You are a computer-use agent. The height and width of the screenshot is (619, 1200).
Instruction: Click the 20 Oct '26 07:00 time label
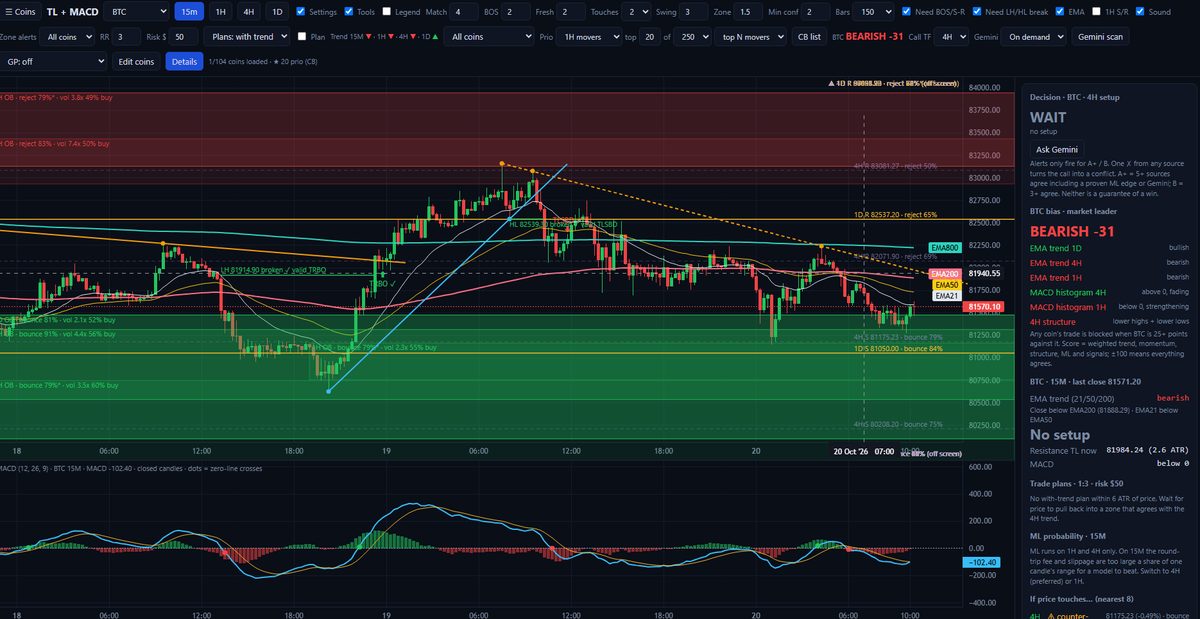tap(863, 452)
